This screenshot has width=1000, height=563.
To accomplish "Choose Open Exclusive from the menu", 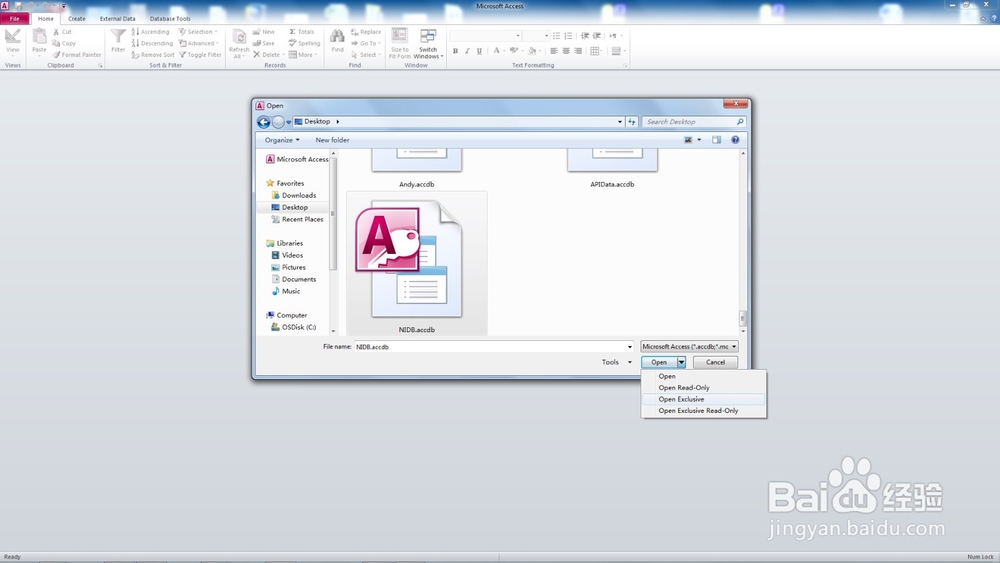I will tap(703, 399).
